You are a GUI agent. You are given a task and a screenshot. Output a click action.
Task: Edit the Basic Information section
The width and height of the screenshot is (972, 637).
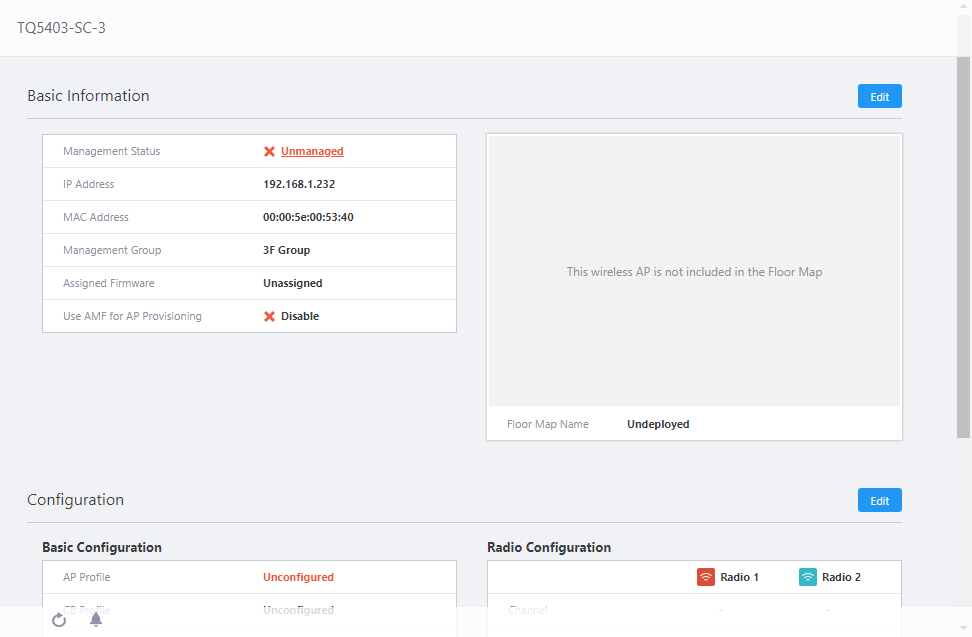point(879,96)
